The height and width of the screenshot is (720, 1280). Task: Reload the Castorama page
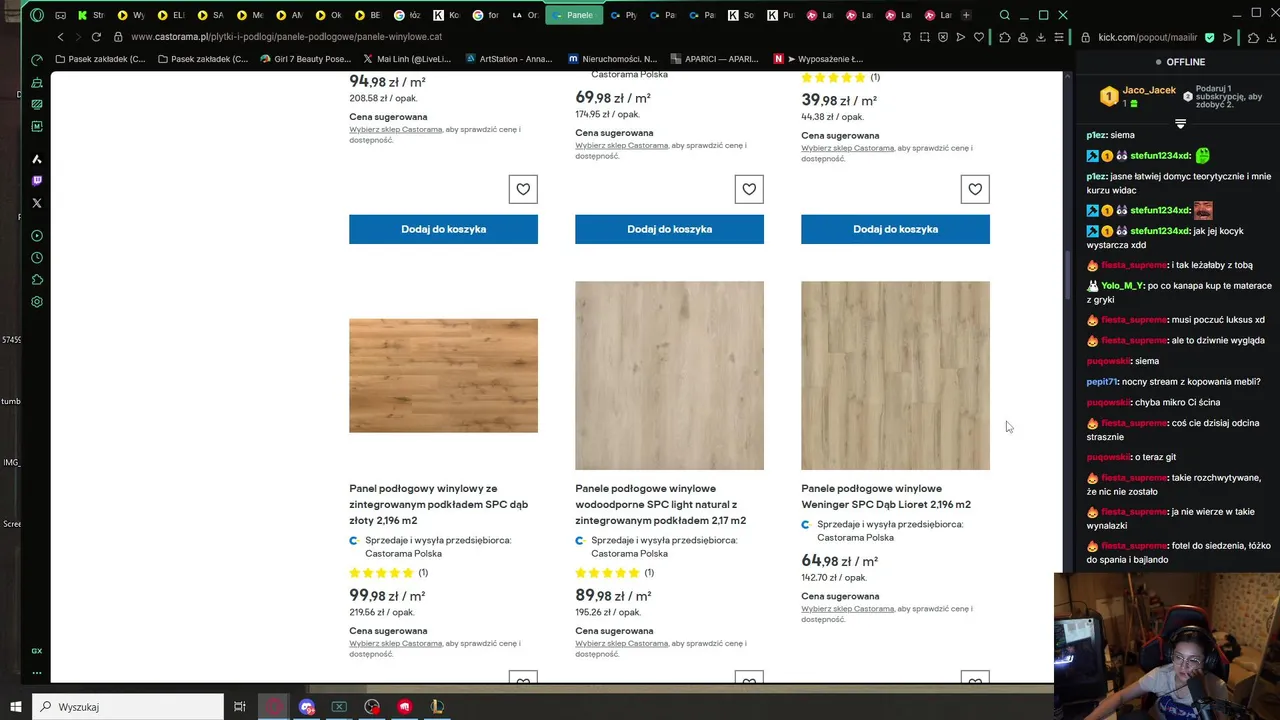pyautogui.click(x=96, y=37)
